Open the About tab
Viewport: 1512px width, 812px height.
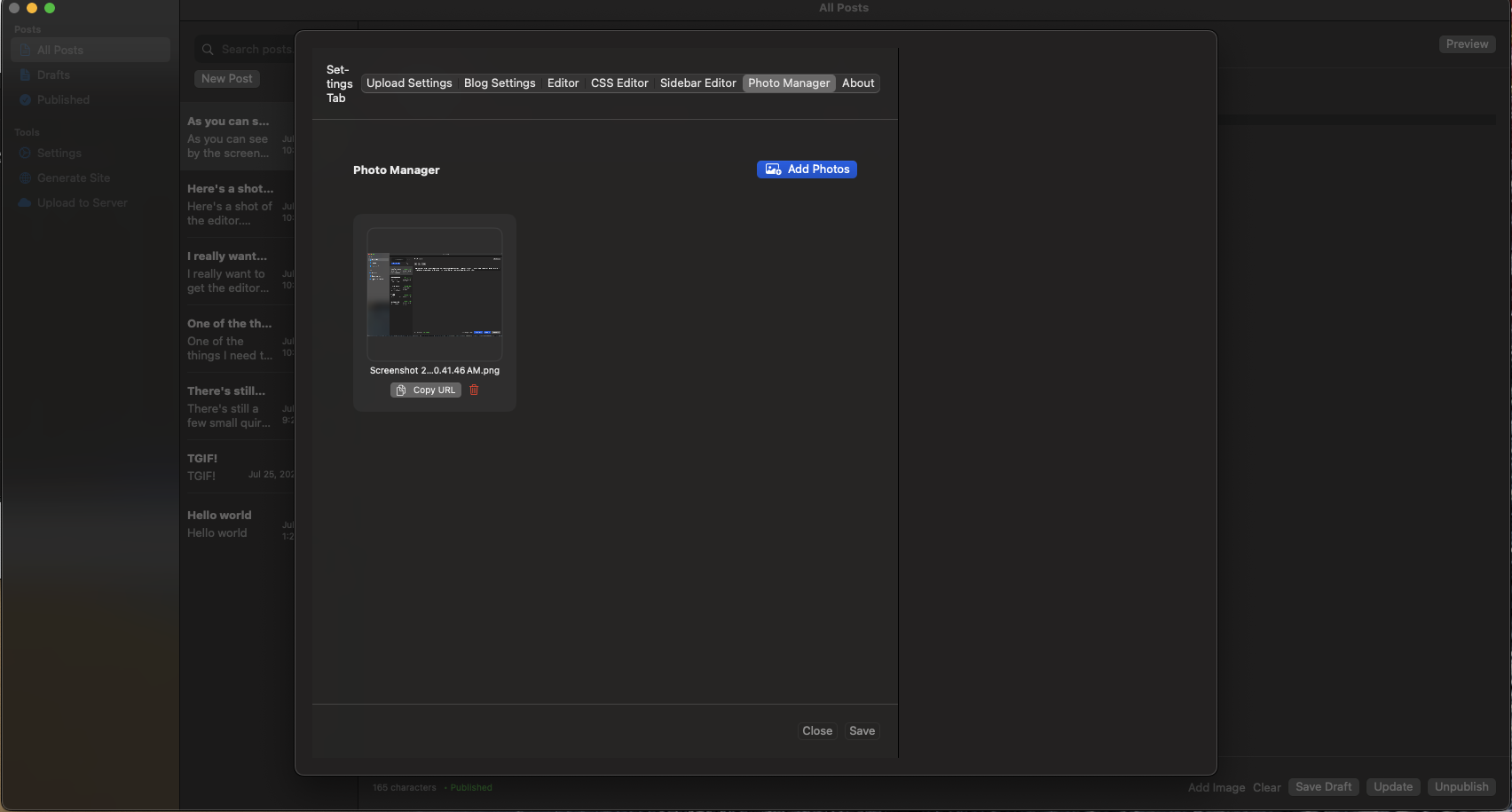coord(858,83)
